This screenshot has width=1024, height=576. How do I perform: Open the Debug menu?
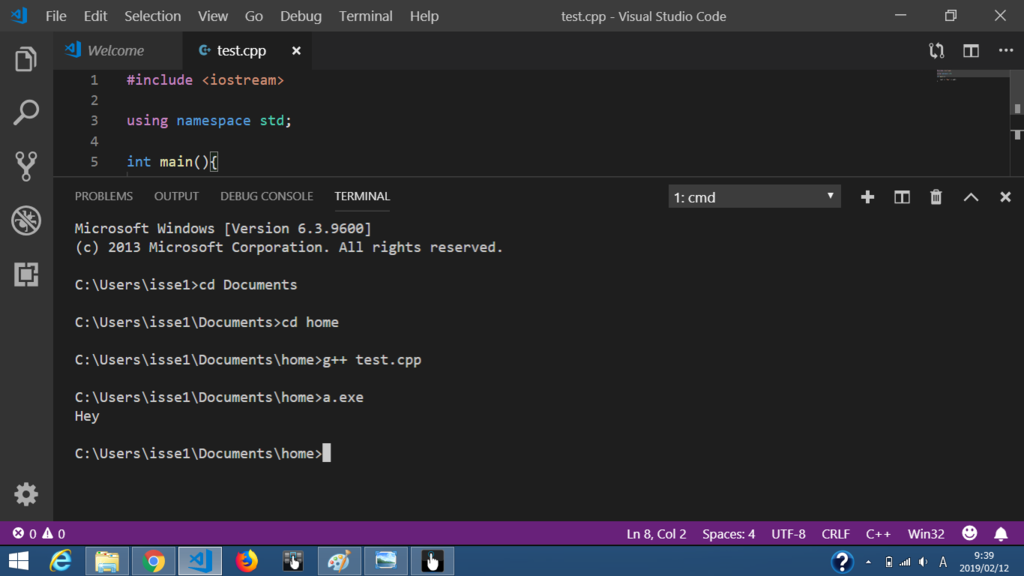300,16
